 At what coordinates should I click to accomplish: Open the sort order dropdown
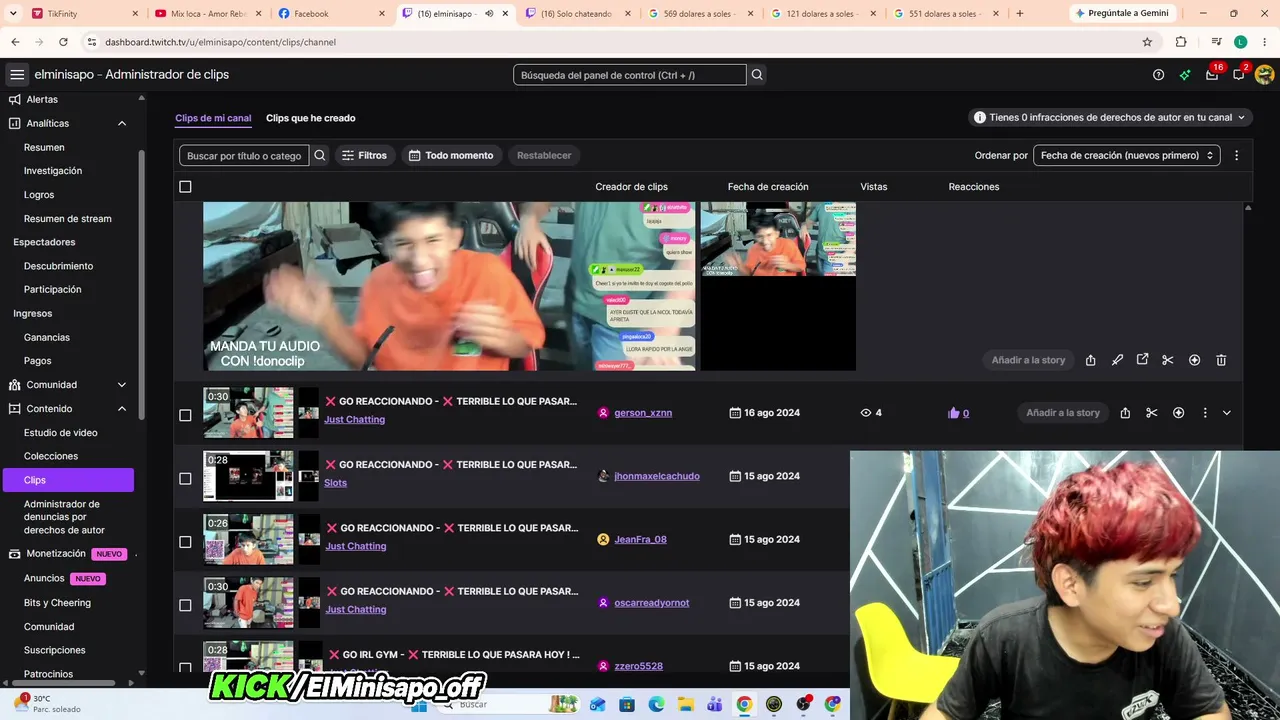[1126, 155]
